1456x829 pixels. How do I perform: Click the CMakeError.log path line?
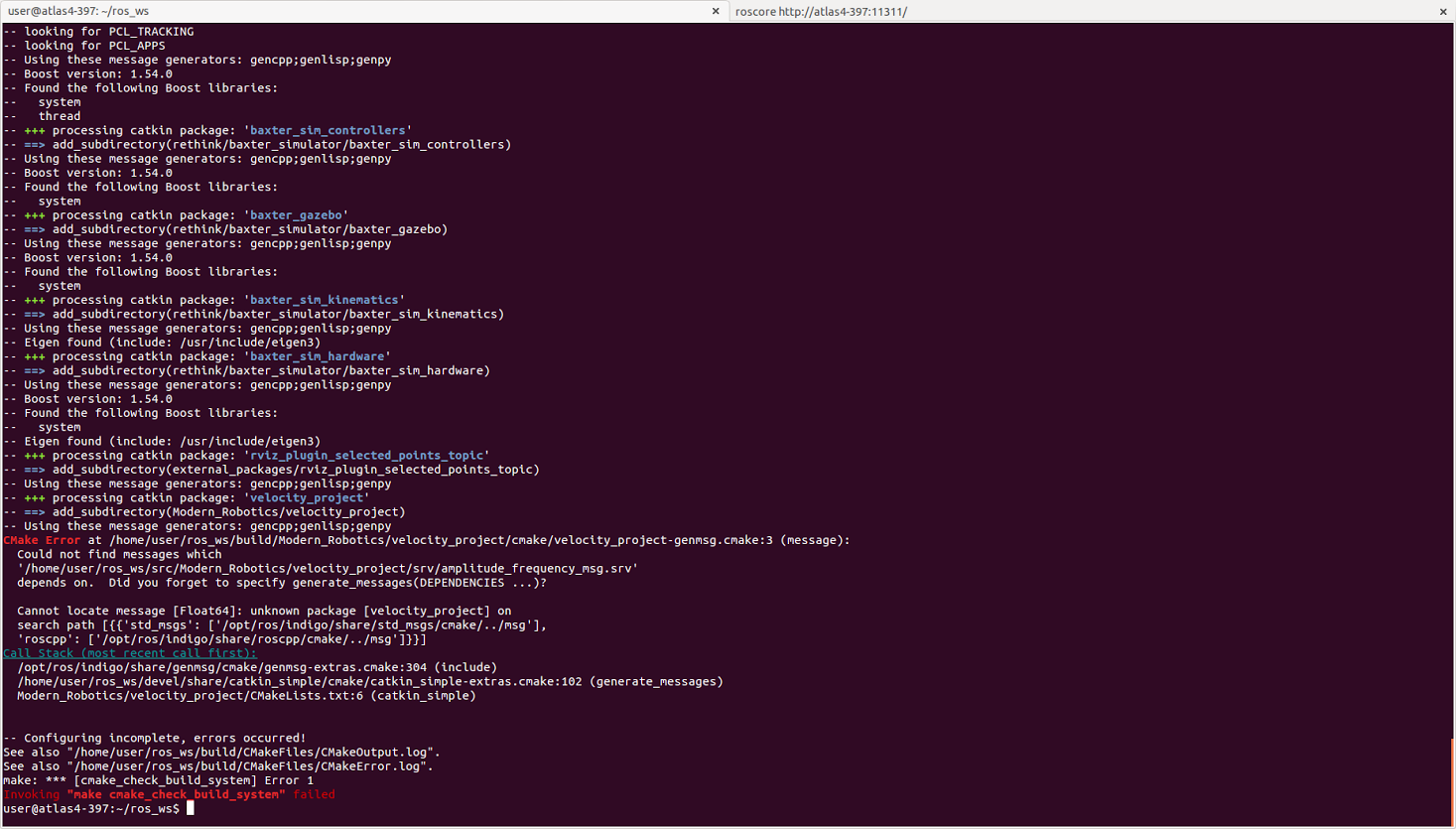218,766
